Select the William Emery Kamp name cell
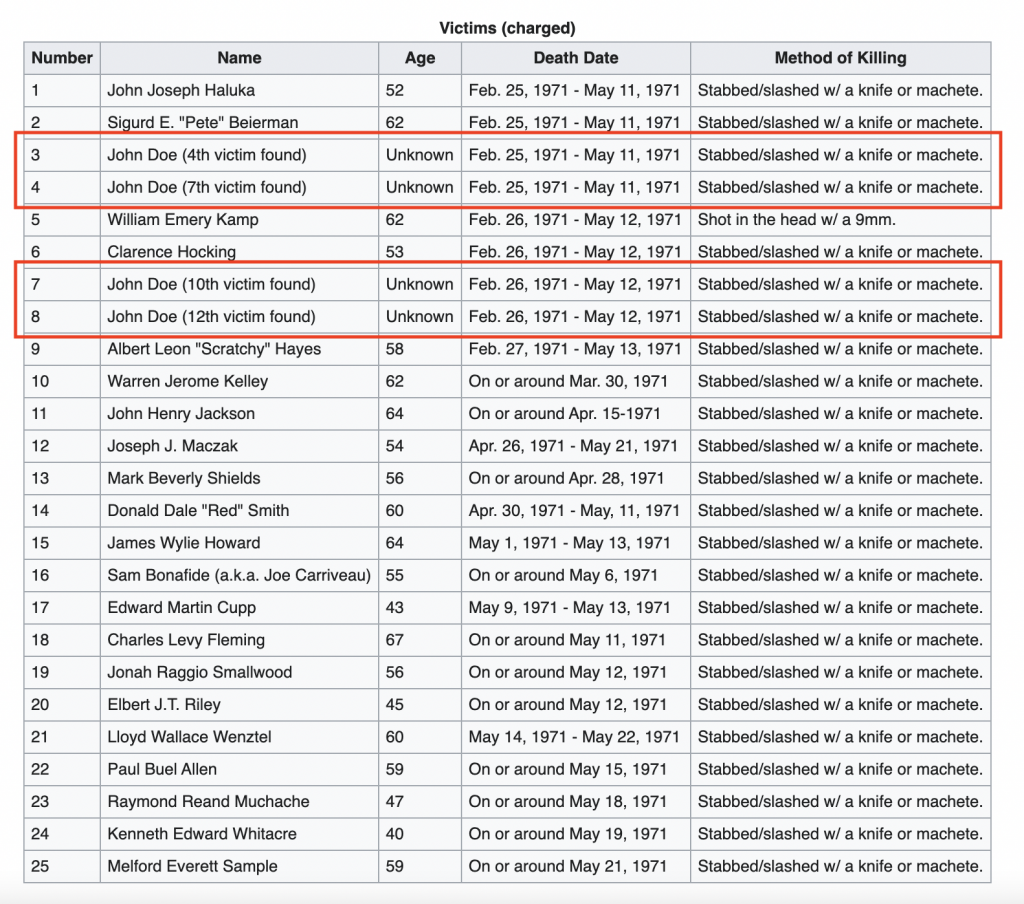 pyautogui.click(x=183, y=220)
